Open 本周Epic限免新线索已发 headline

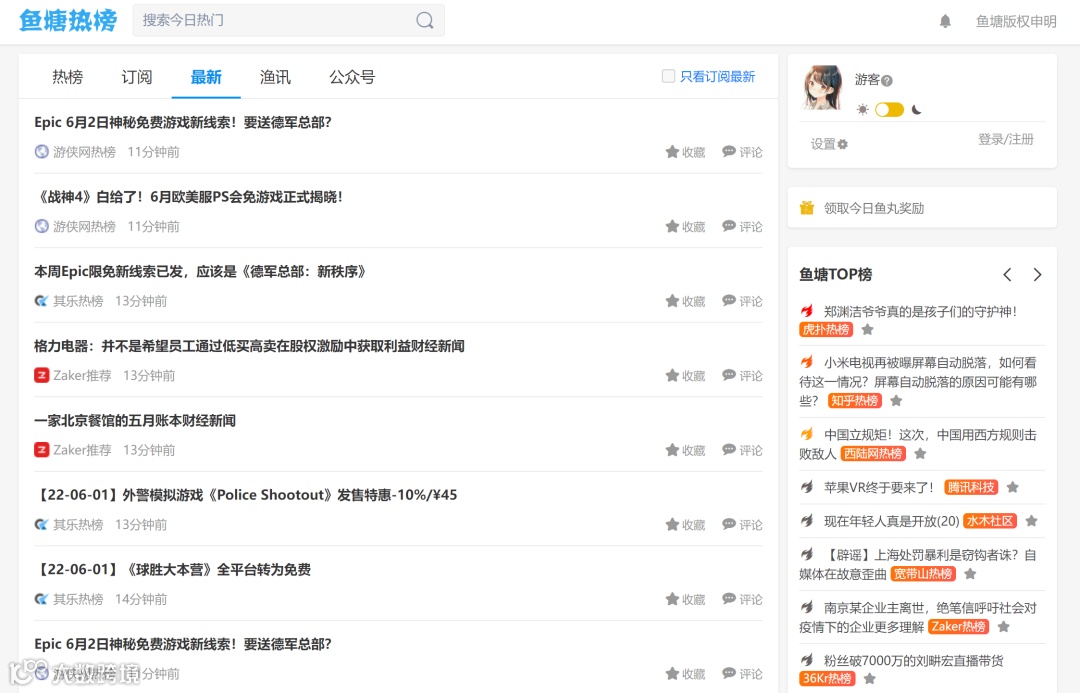200,271
